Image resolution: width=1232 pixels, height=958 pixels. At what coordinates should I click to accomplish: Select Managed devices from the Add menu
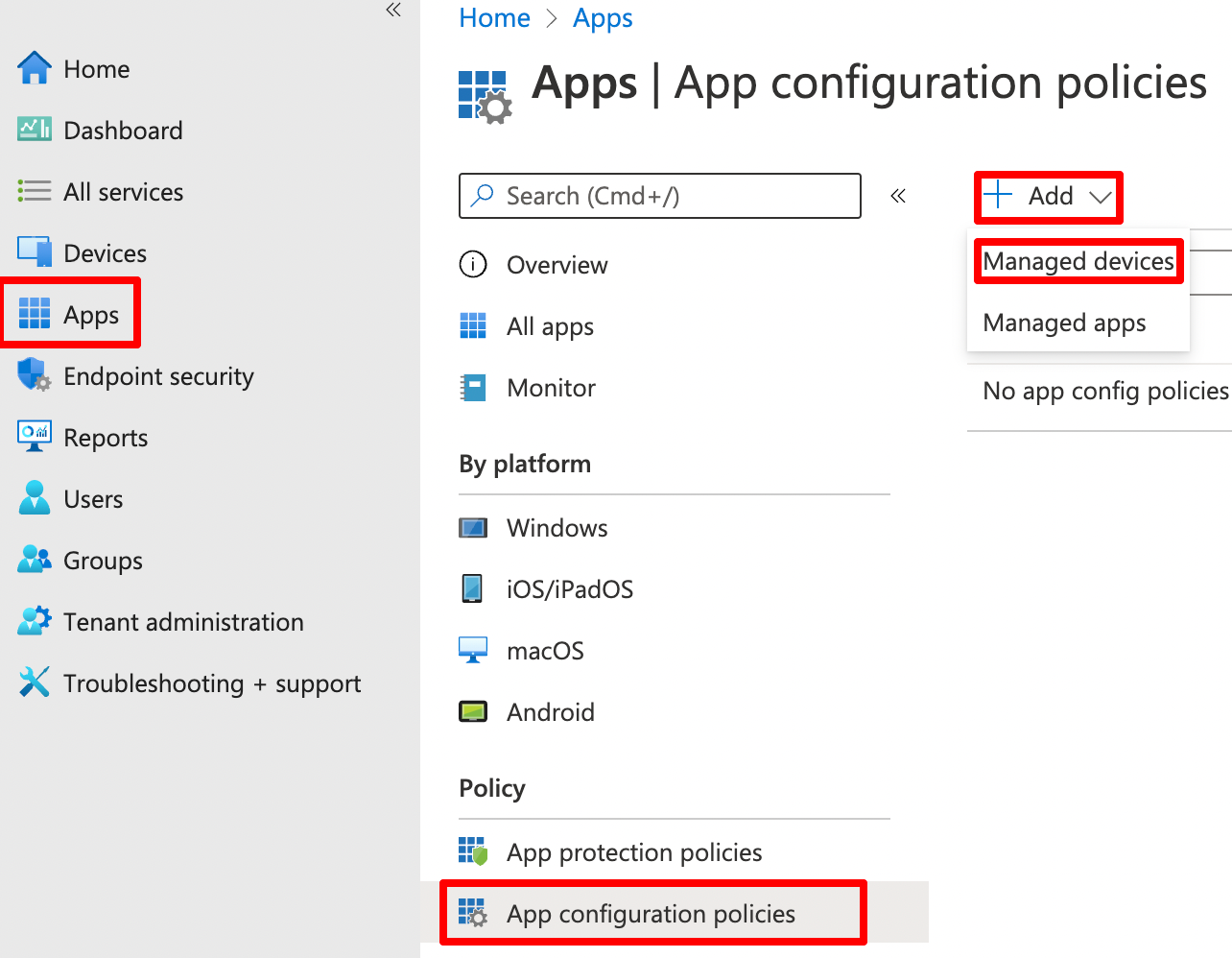tap(1078, 260)
